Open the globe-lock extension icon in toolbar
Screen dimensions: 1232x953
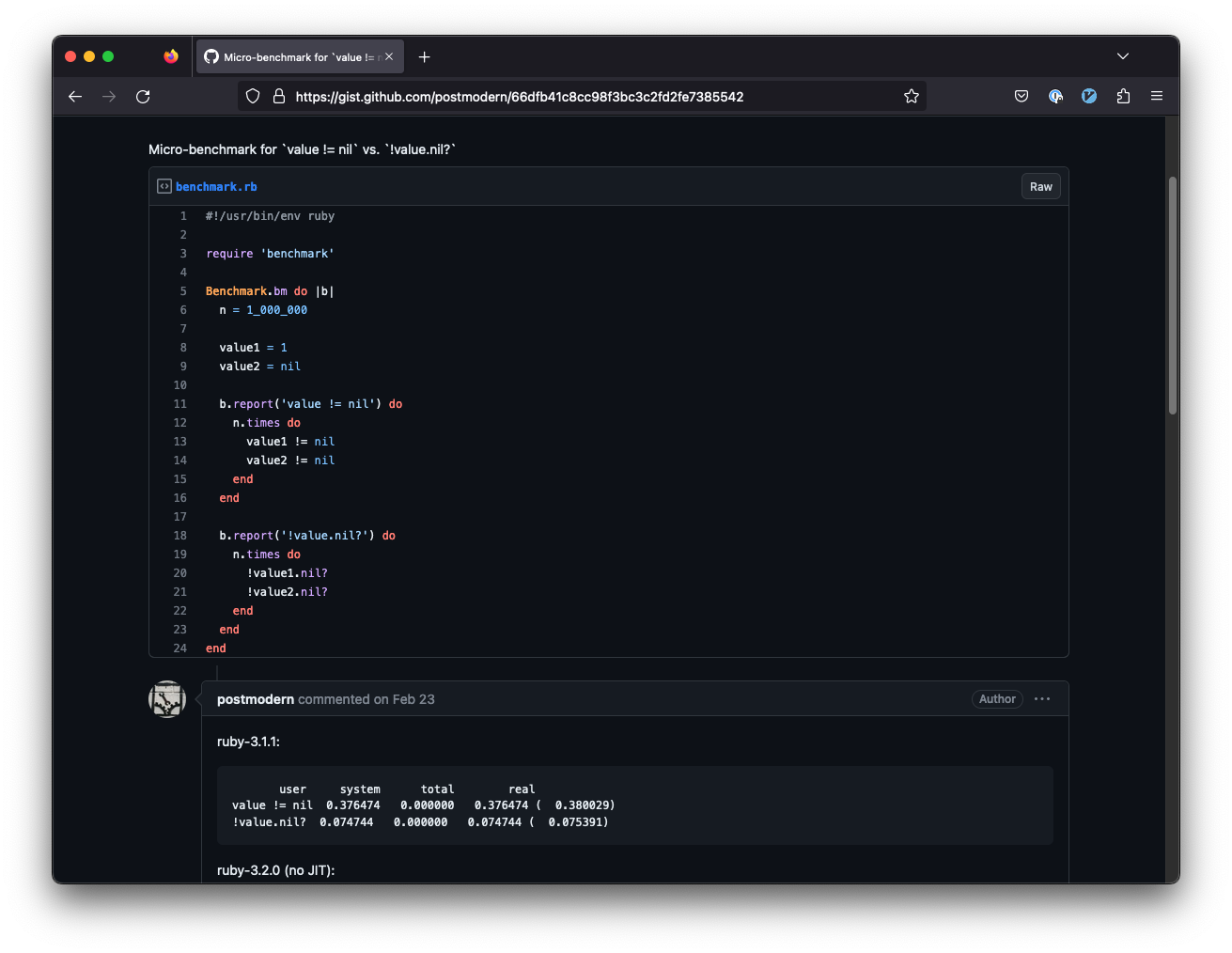(x=1055, y=96)
